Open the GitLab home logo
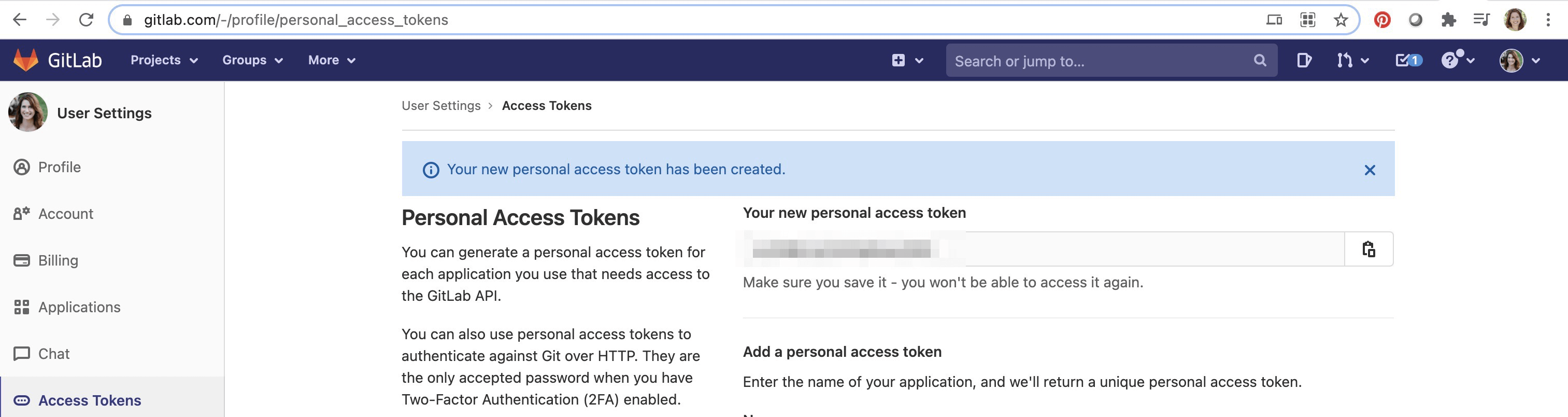Screen dimensions: 1568x417 pyautogui.click(x=57, y=60)
